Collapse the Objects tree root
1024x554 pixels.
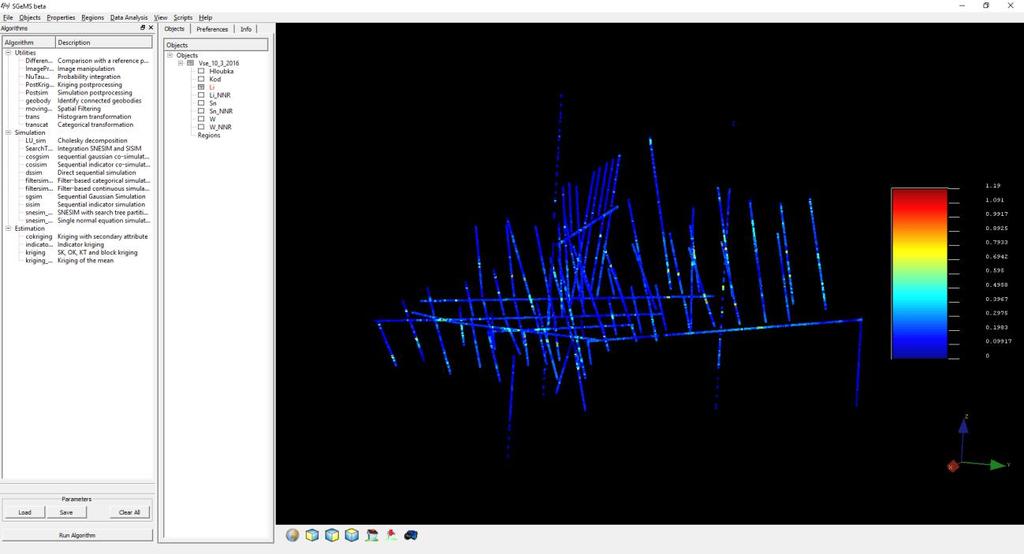point(170,56)
